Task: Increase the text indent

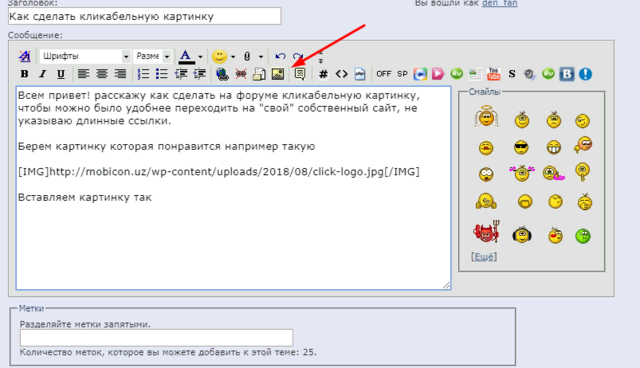Action: 200,74
